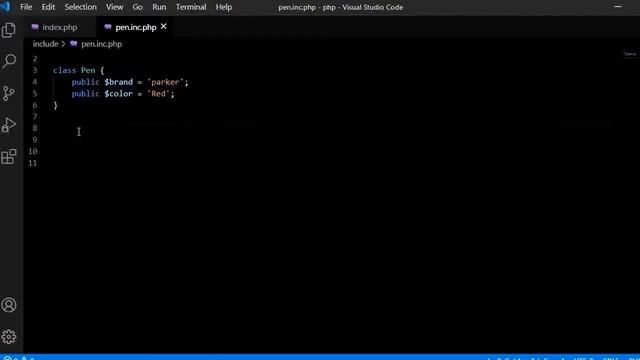Click the 'public' keyword on line 5
The width and height of the screenshot is (640, 360).
pos(85,93)
